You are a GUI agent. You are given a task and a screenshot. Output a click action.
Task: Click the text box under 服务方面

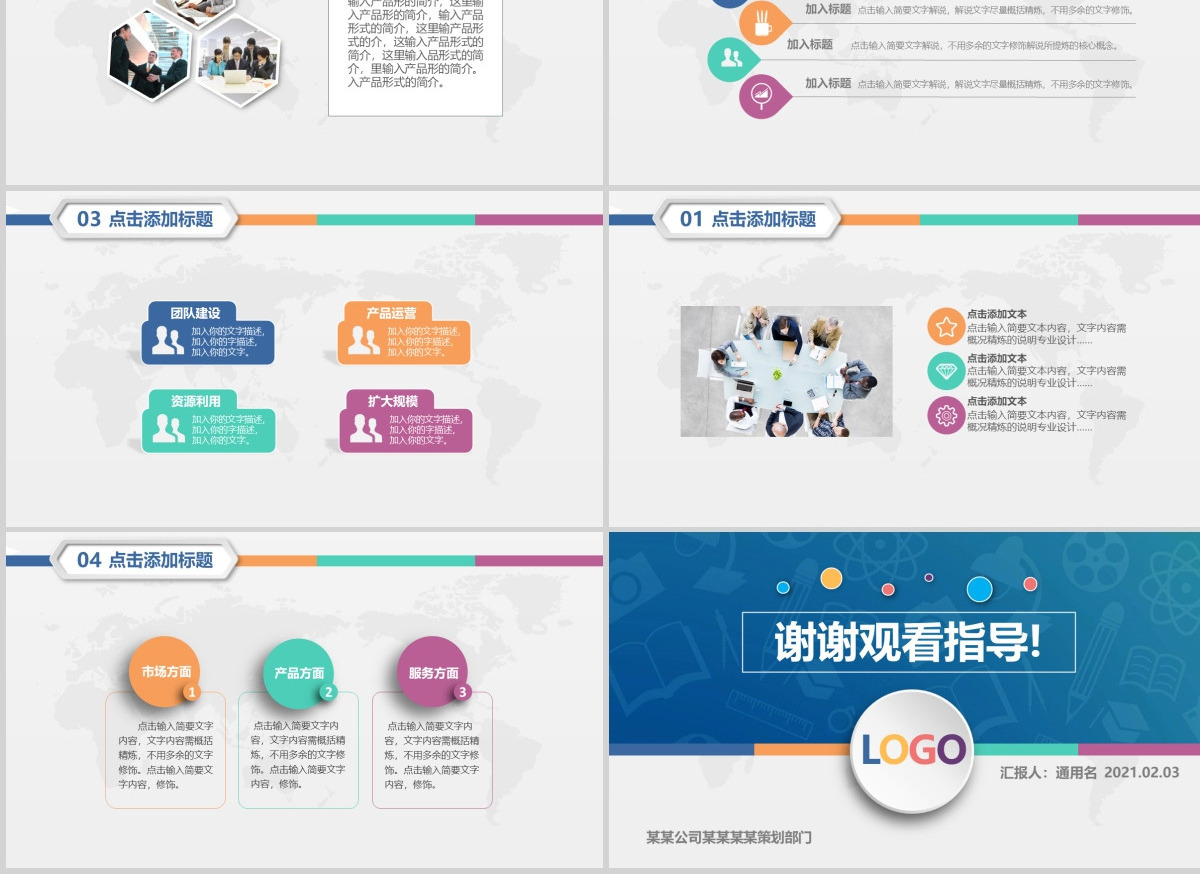432,750
